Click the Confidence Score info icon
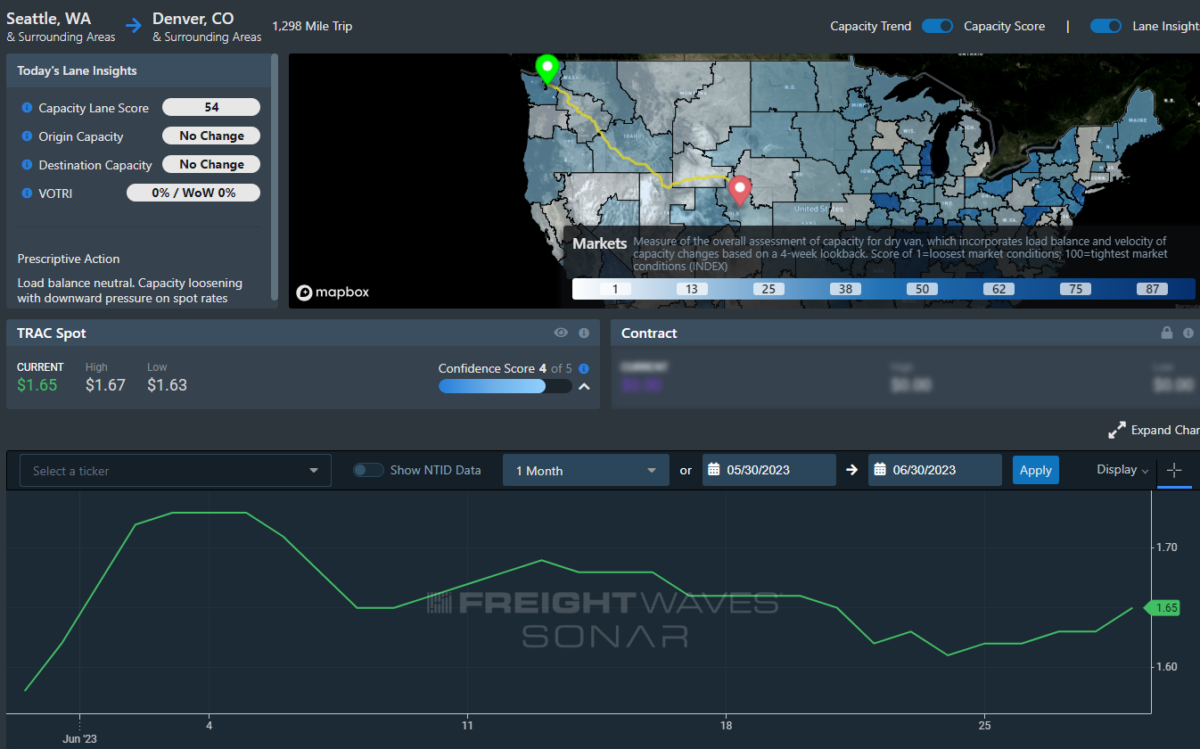Image resolution: width=1200 pixels, height=749 pixels. pos(584,368)
